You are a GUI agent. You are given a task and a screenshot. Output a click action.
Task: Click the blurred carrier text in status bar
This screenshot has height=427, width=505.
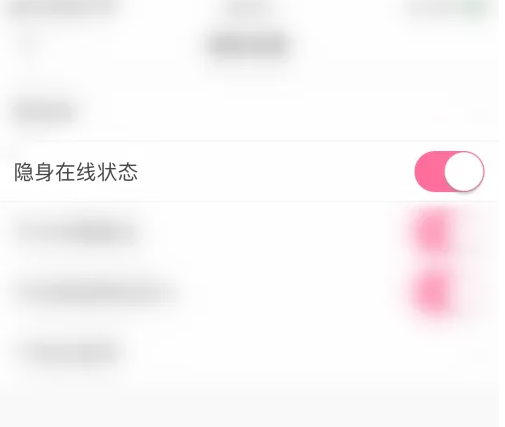coord(63,7)
